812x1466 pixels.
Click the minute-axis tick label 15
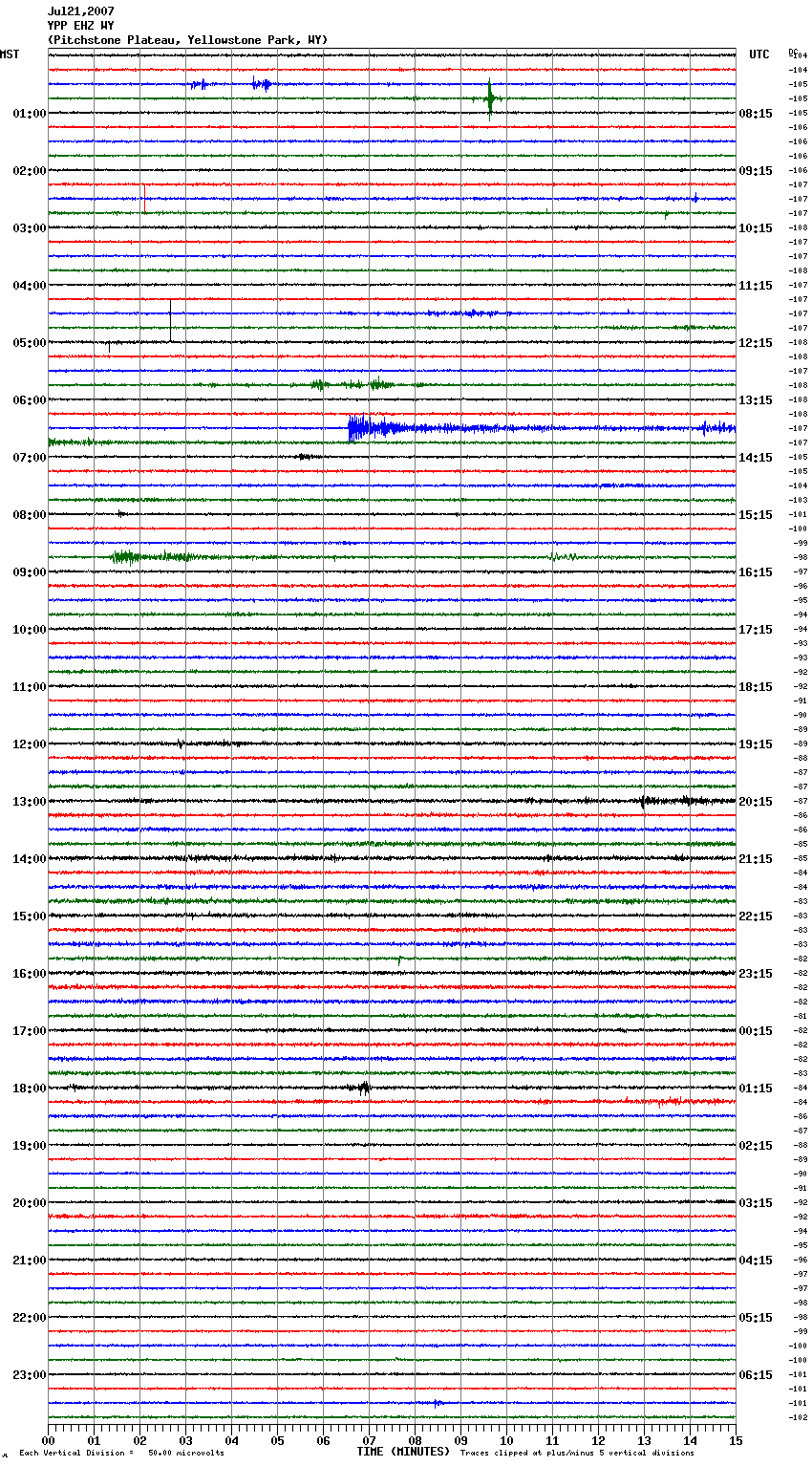click(x=736, y=1440)
